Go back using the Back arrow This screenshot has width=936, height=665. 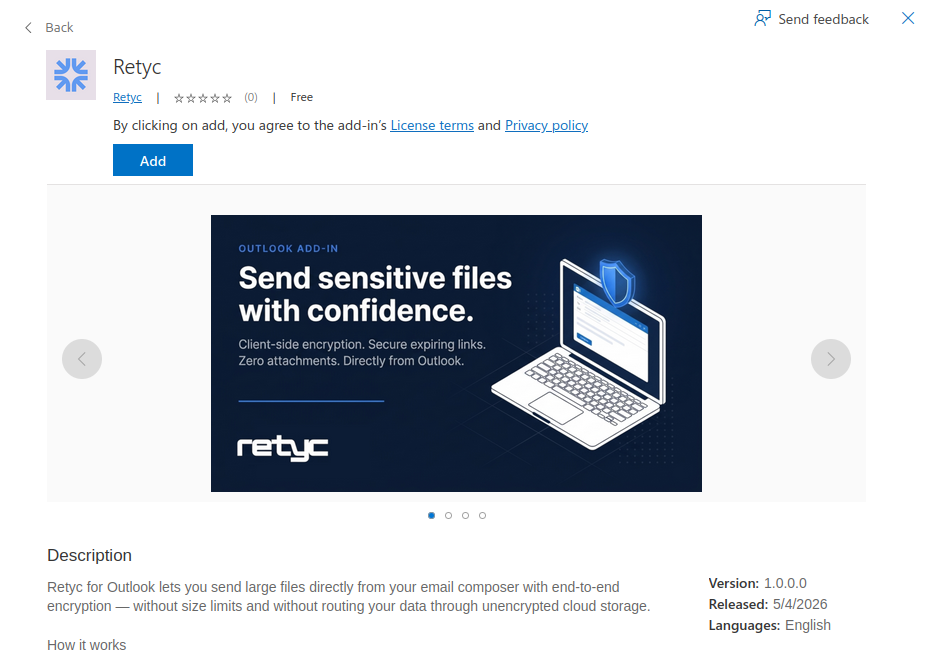click(x=28, y=27)
